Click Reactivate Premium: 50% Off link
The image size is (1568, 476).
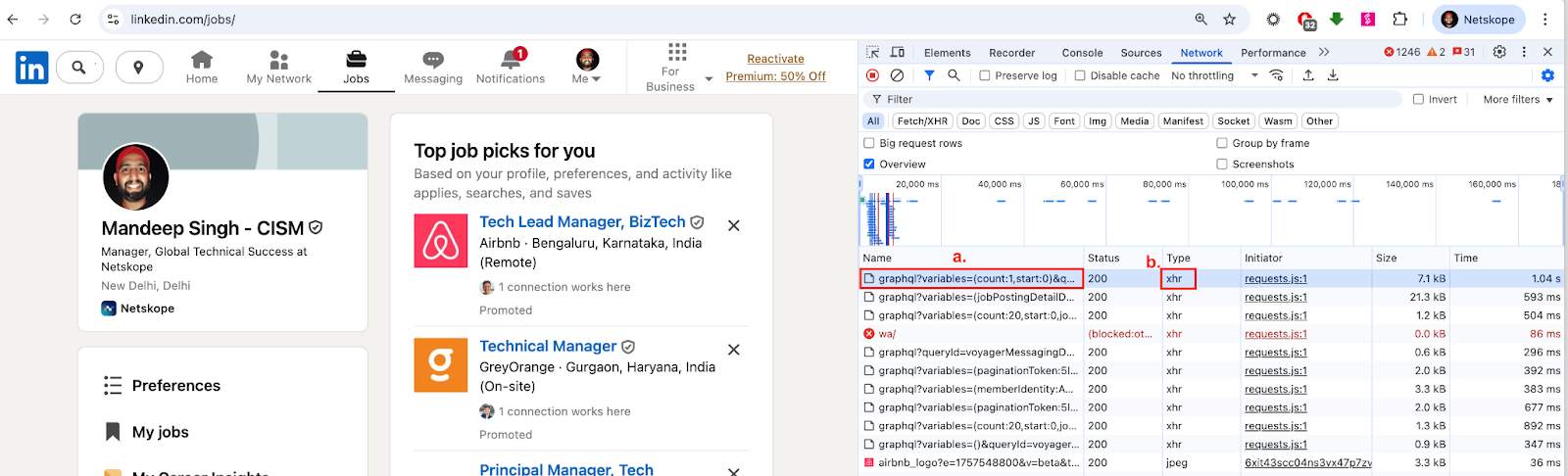(x=775, y=68)
